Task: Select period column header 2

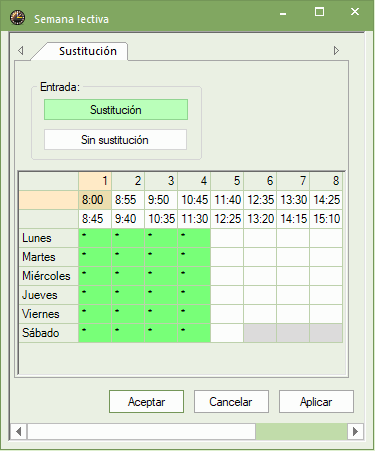Action: click(128, 181)
